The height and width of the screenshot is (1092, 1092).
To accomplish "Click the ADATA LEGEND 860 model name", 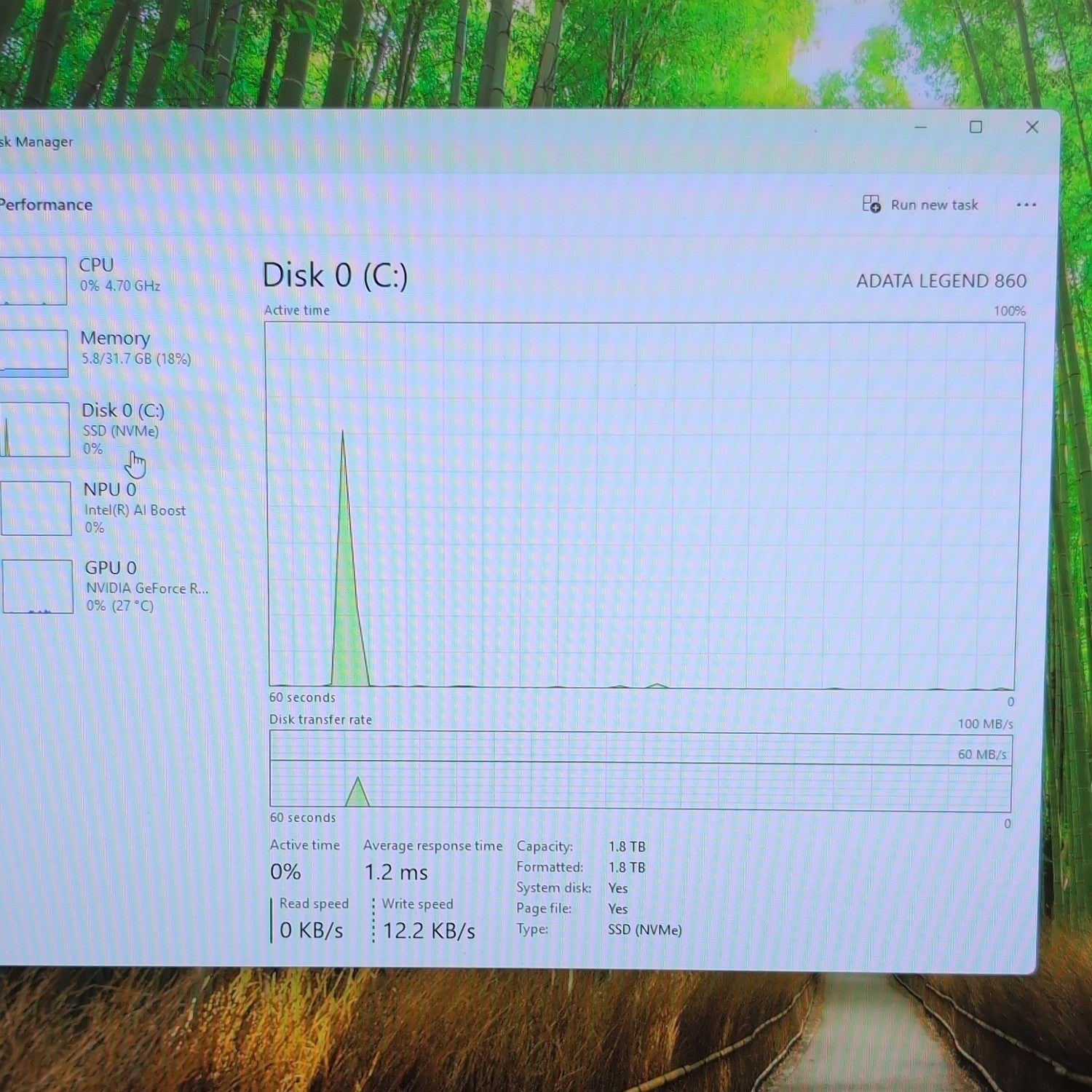I will pyautogui.click(x=941, y=281).
